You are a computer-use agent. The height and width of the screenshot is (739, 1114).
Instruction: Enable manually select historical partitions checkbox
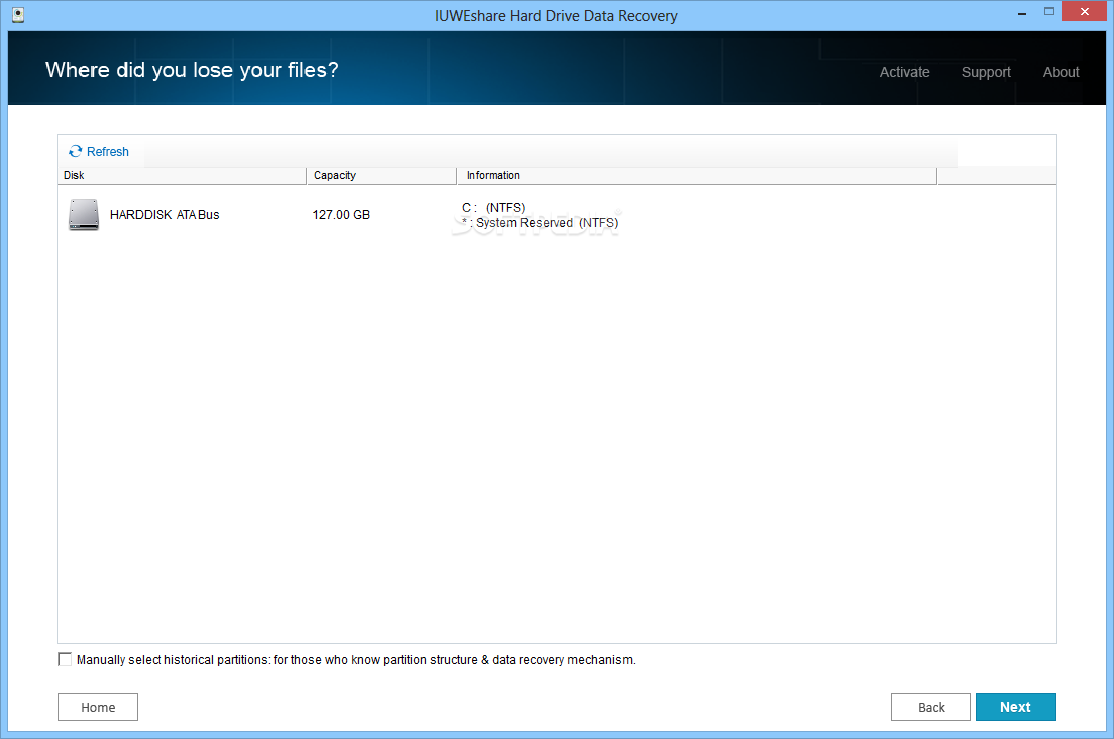65,659
